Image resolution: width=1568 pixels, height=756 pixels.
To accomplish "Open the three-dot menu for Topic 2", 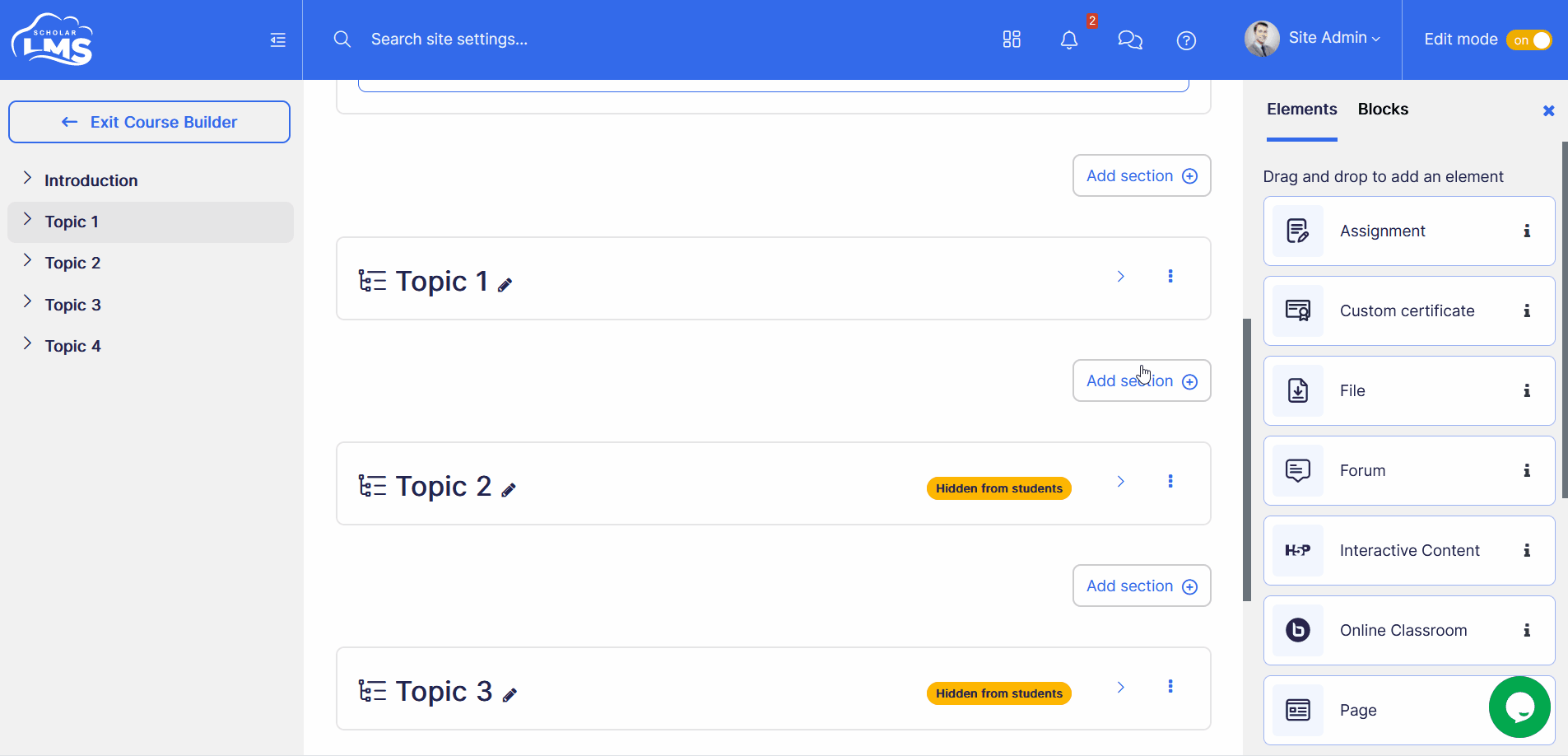I will pyautogui.click(x=1170, y=481).
